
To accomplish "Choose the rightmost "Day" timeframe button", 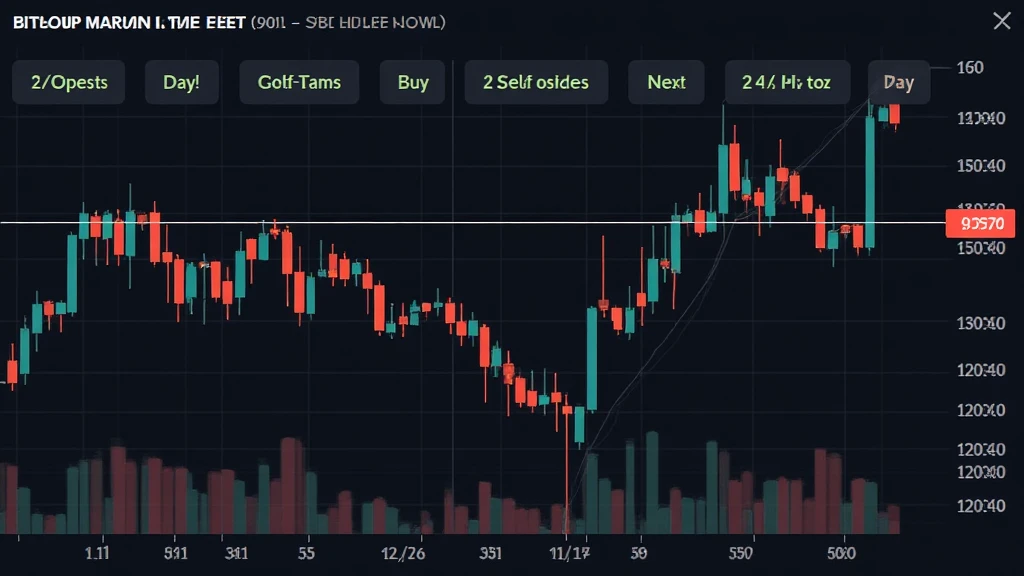I will 898,82.
